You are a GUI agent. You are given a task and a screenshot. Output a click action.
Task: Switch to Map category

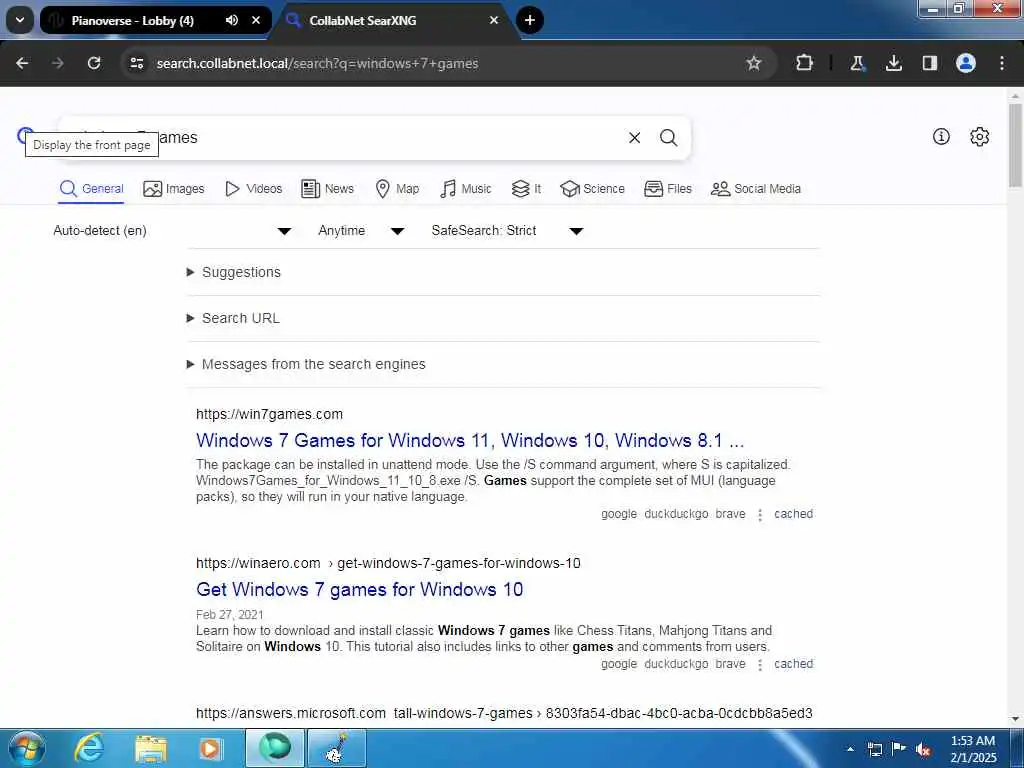397,189
